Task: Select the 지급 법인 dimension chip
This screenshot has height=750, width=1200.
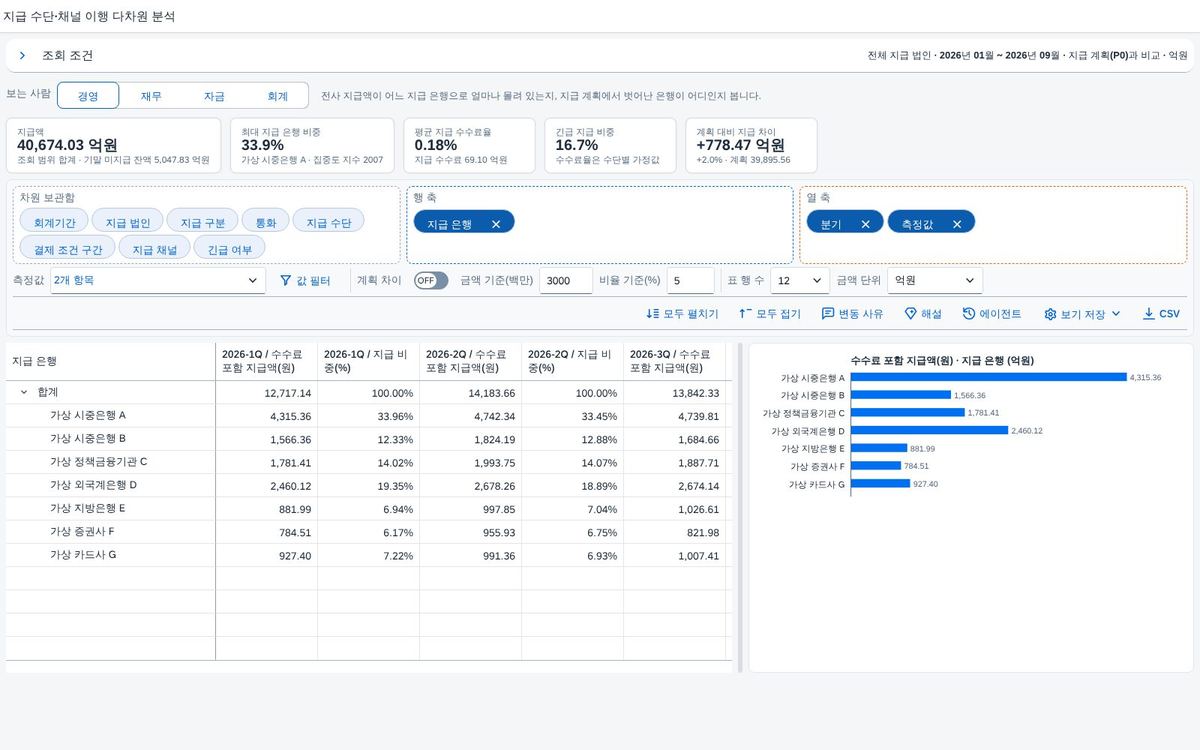Action: pyautogui.click(x=127, y=222)
